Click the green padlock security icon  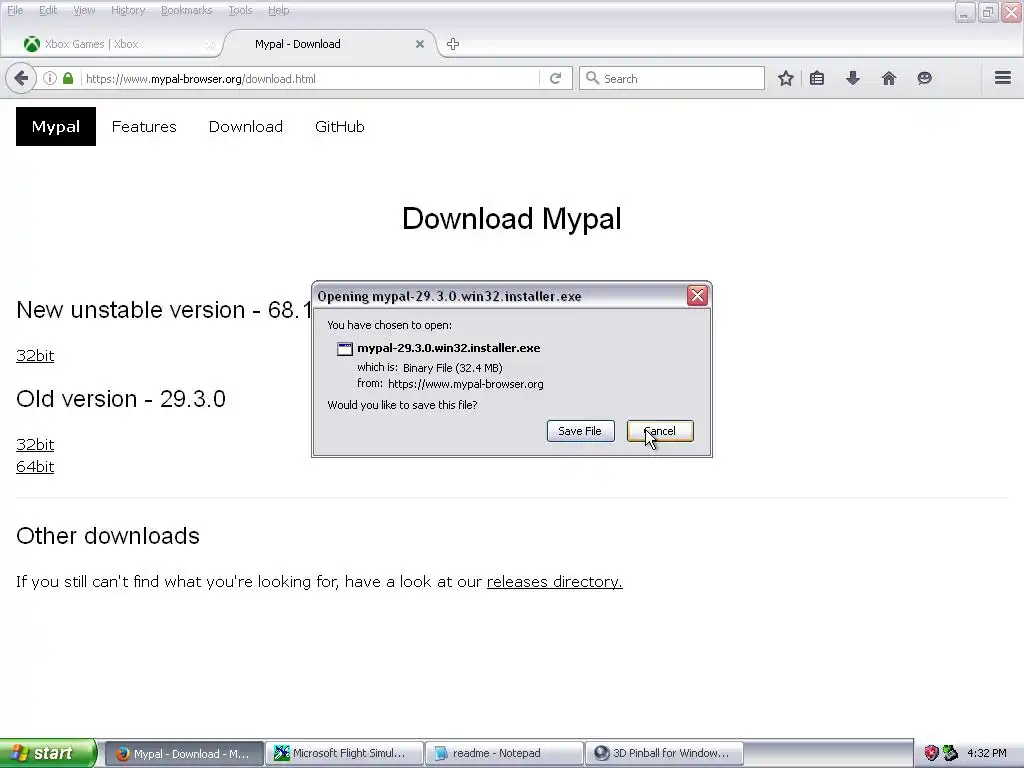point(68,78)
